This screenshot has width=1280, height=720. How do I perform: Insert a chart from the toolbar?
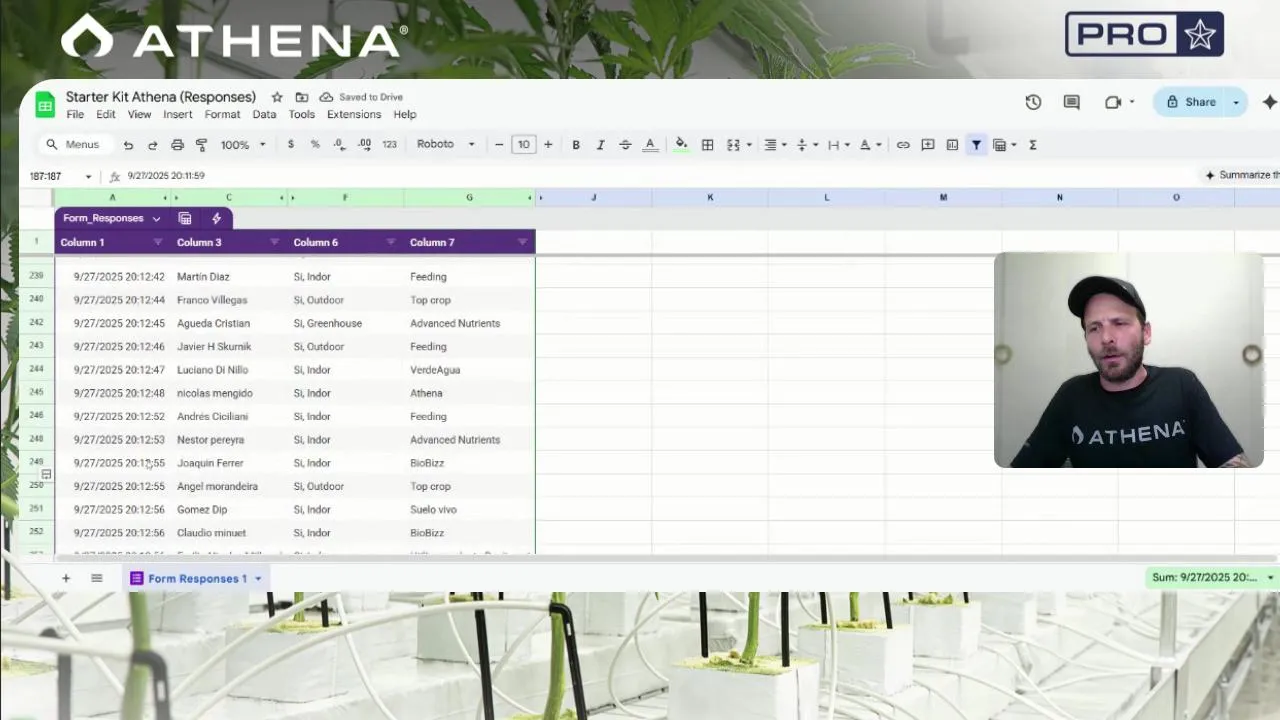pyautogui.click(x=952, y=145)
